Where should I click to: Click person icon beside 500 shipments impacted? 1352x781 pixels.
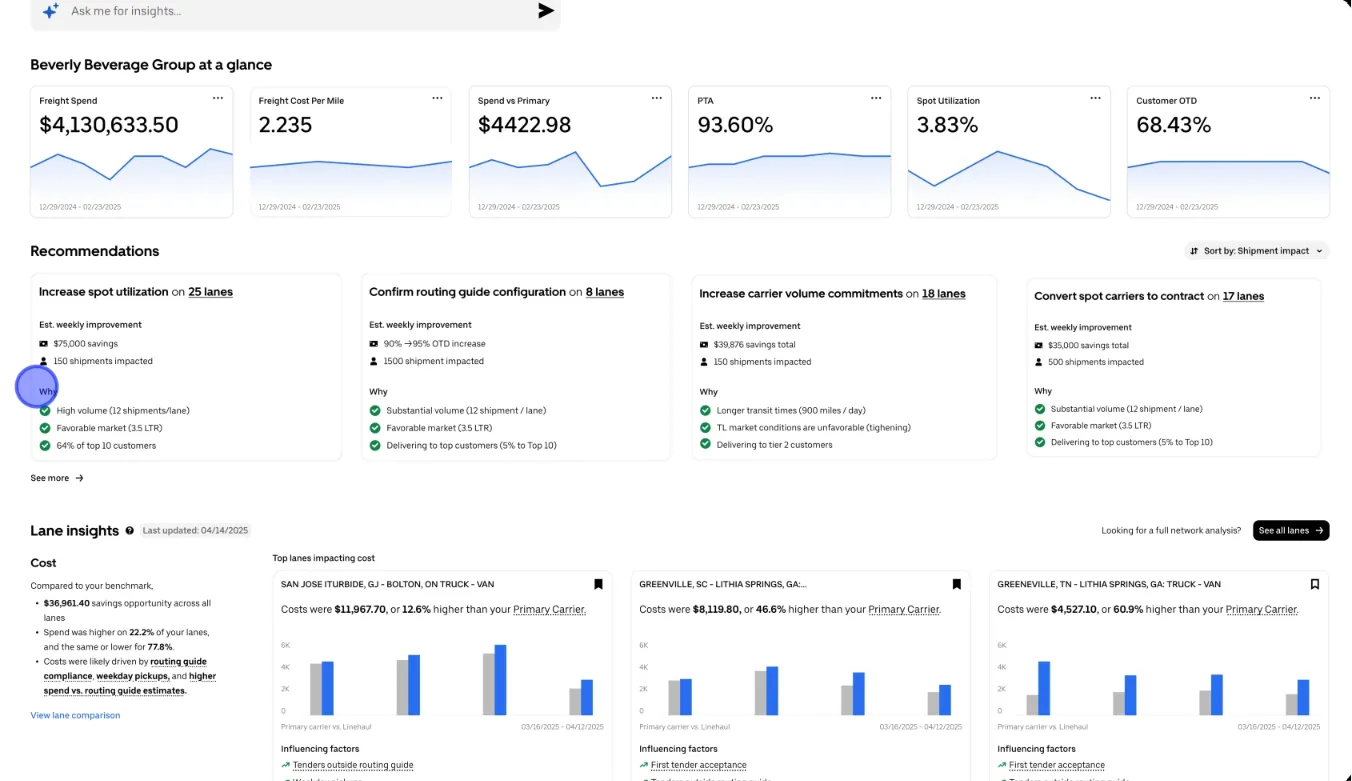[1039, 362]
